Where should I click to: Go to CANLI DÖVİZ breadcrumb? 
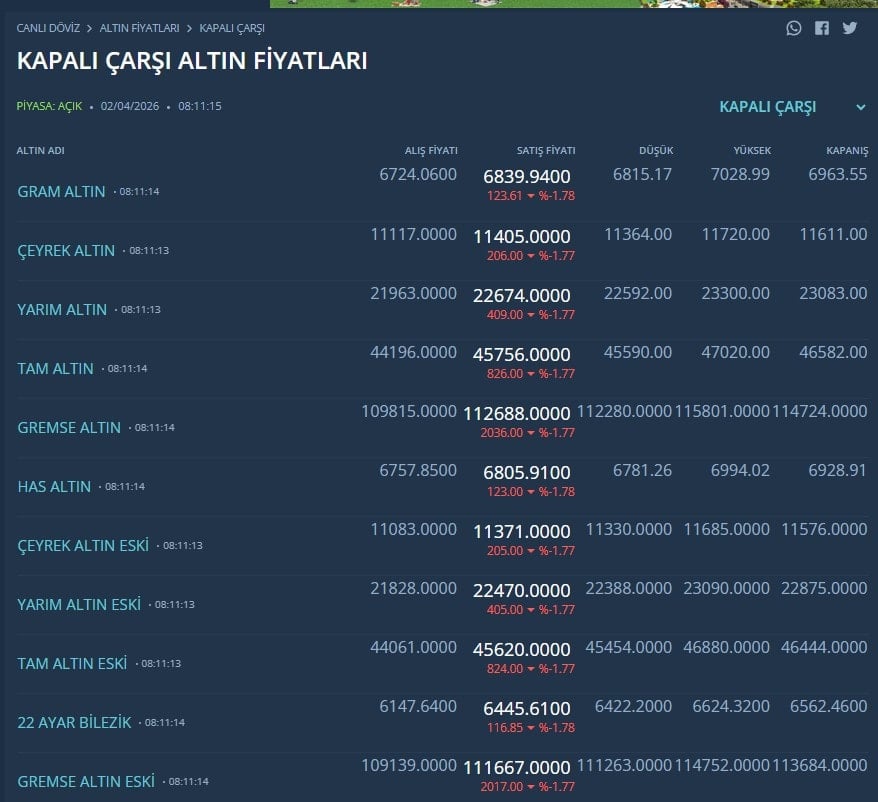point(48,28)
